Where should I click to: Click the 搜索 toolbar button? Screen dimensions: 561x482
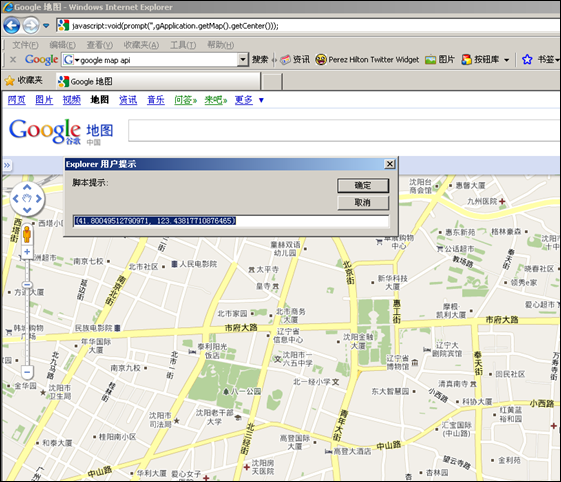click(x=260, y=59)
